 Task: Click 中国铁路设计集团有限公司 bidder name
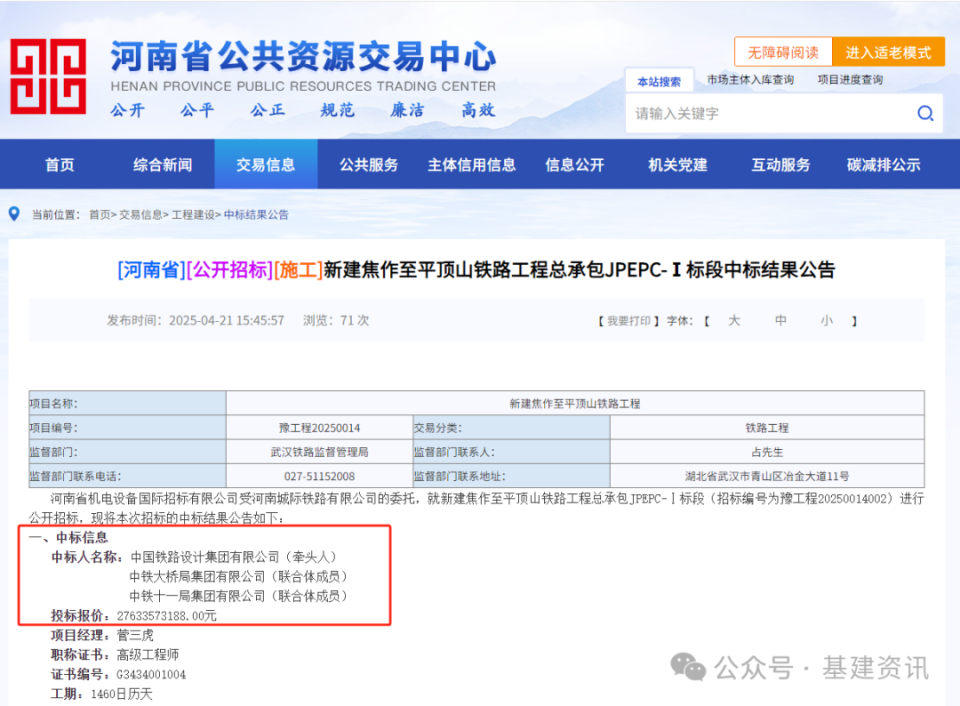click(x=205, y=557)
